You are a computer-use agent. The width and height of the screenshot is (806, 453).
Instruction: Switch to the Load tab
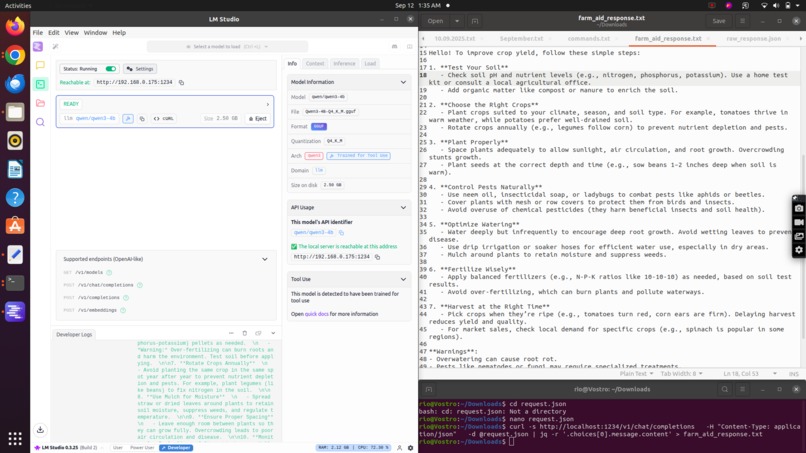click(x=370, y=64)
